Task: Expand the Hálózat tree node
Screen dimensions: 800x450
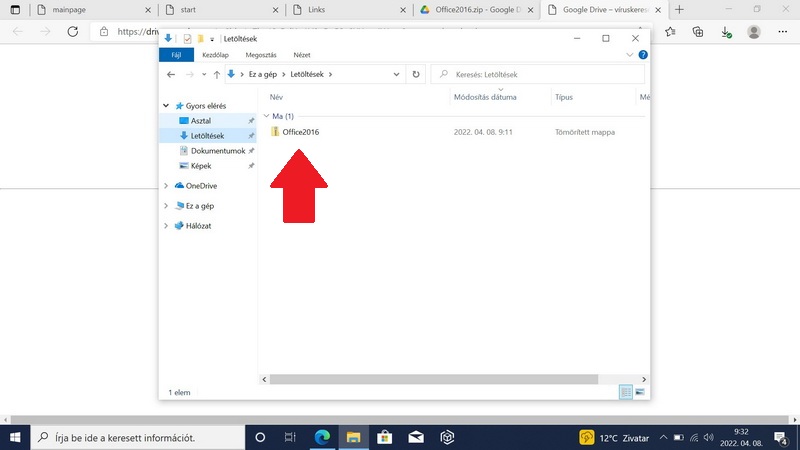Action: [166, 226]
